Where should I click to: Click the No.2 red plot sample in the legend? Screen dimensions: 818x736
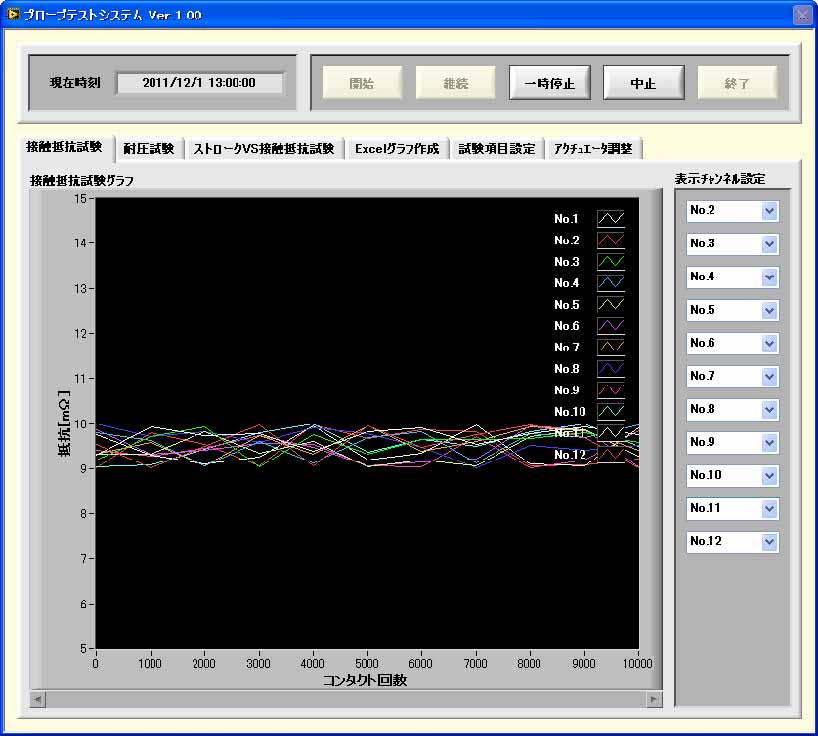point(611,240)
